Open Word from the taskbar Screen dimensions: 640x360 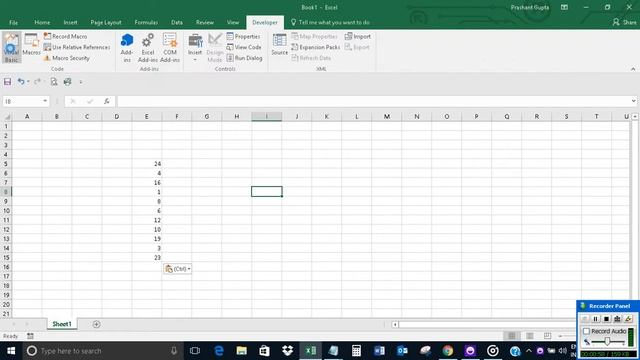pos(379,351)
